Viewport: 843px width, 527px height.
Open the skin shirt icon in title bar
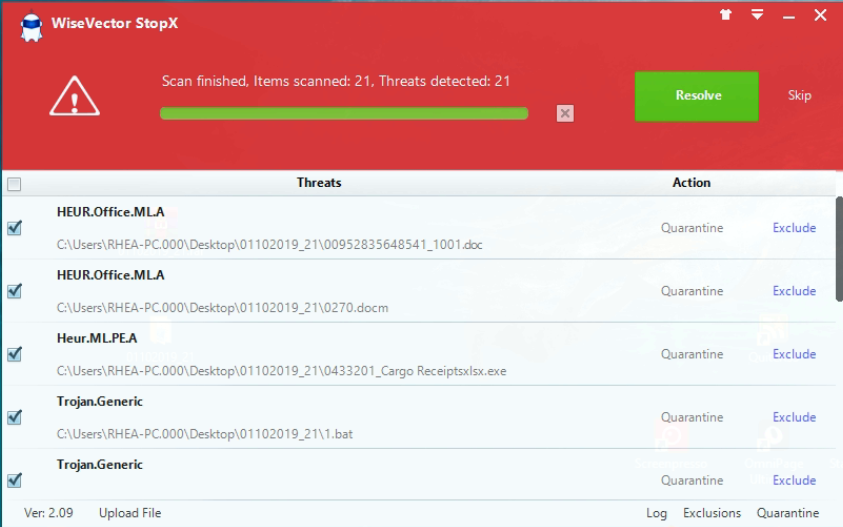pyautogui.click(x=726, y=15)
